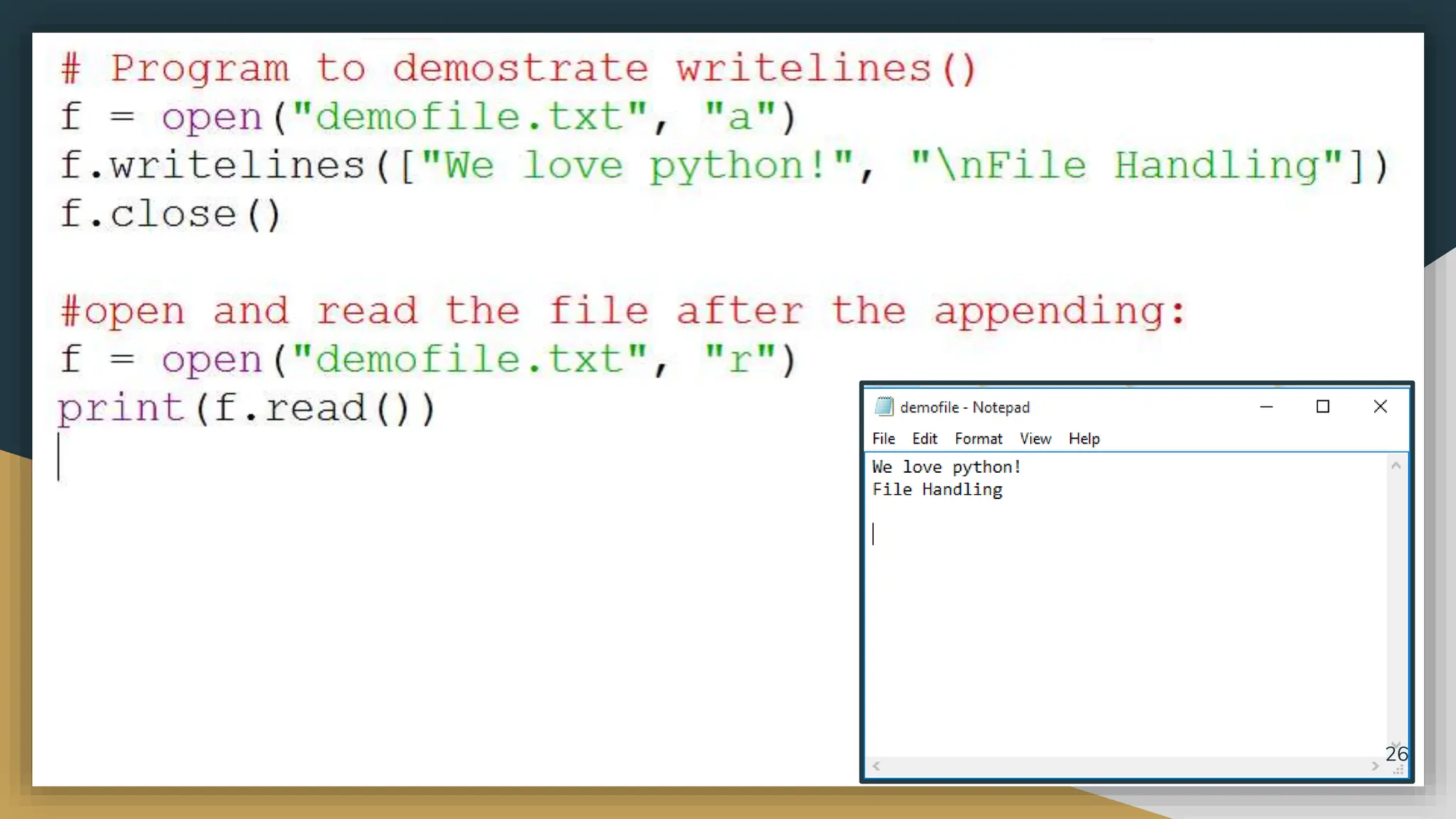The image size is (1456, 819).
Task: Close the demofile Notepad window
Action: click(x=1380, y=407)
